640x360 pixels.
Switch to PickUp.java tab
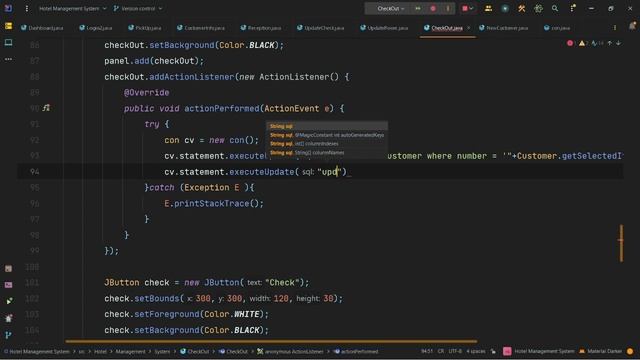click(x=145, y=28)
